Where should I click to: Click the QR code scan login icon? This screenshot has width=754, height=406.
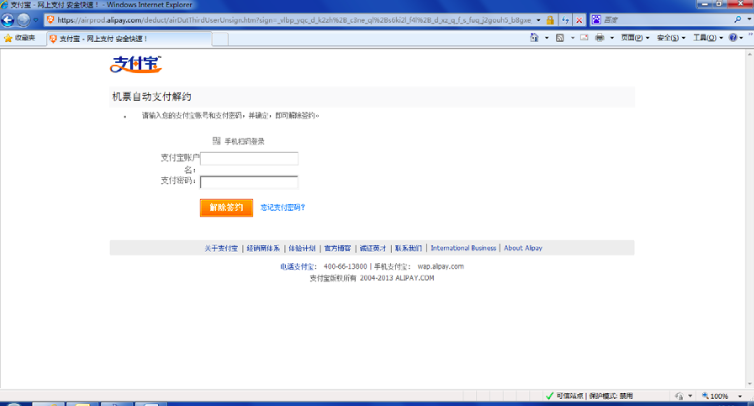click(x=216, y=140)
